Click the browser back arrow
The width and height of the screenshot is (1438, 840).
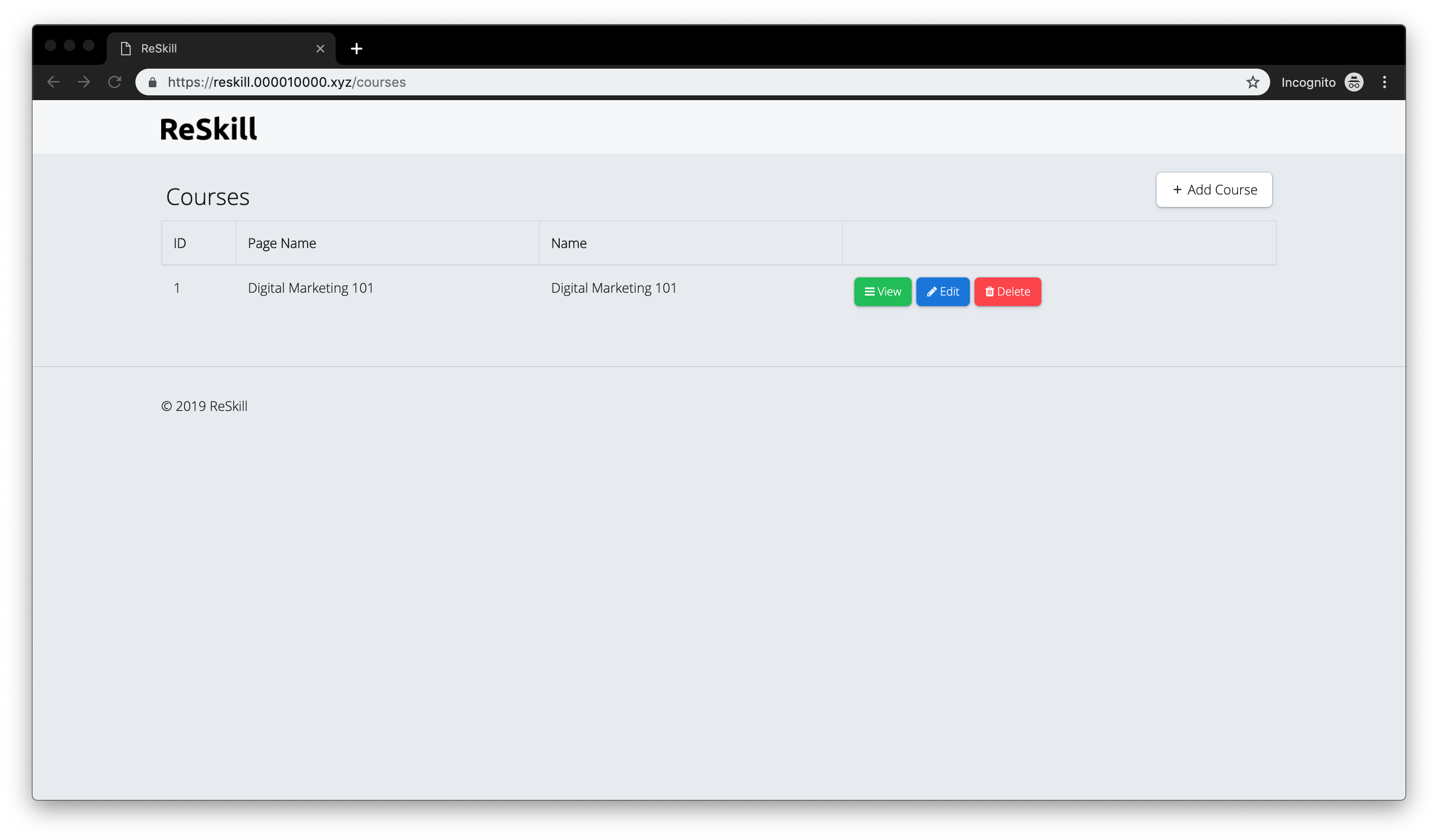[54, 82]
